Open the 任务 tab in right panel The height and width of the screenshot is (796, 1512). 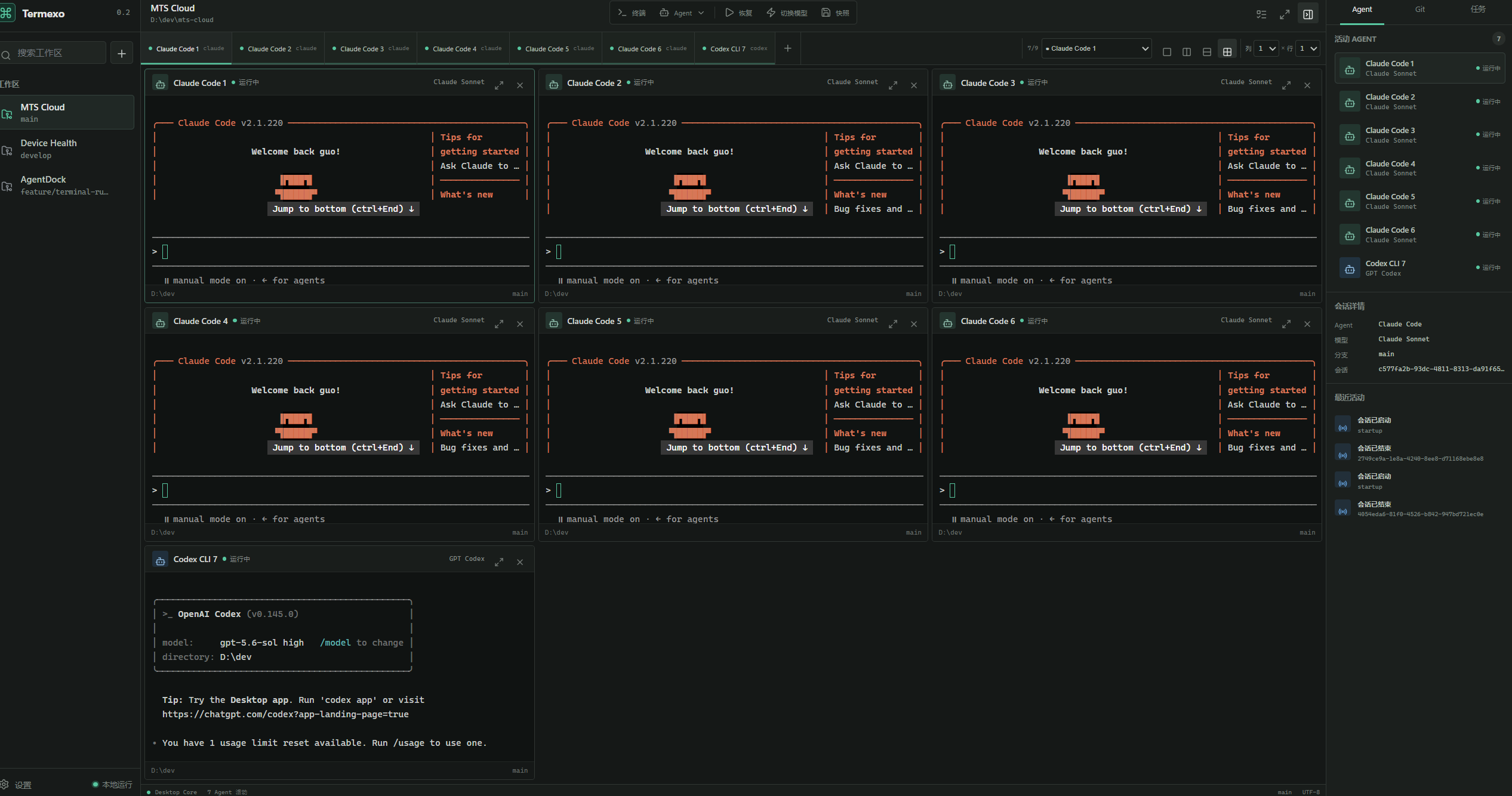(x=1478, y=10)
